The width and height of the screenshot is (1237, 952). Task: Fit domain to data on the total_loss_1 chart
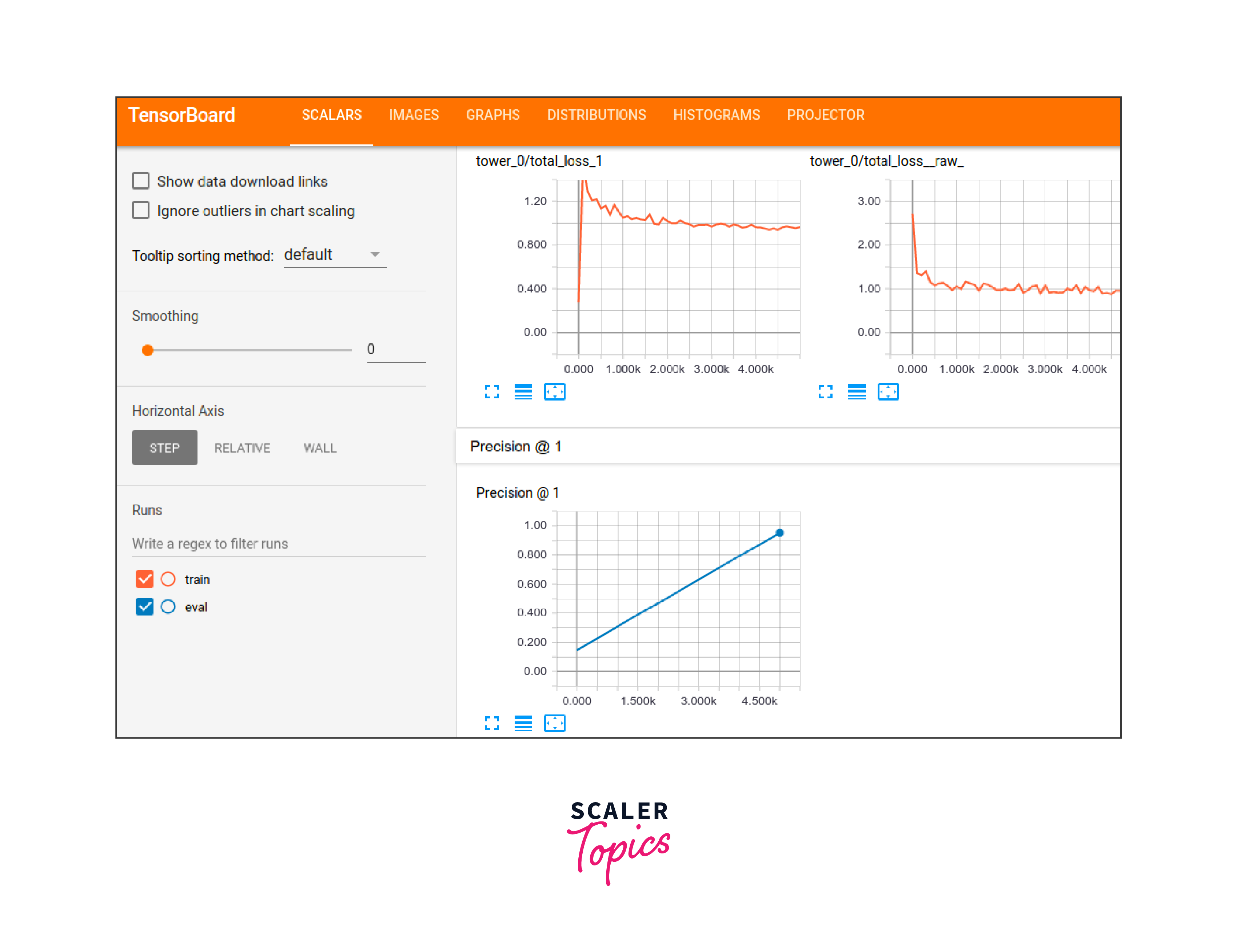(555, 391)
